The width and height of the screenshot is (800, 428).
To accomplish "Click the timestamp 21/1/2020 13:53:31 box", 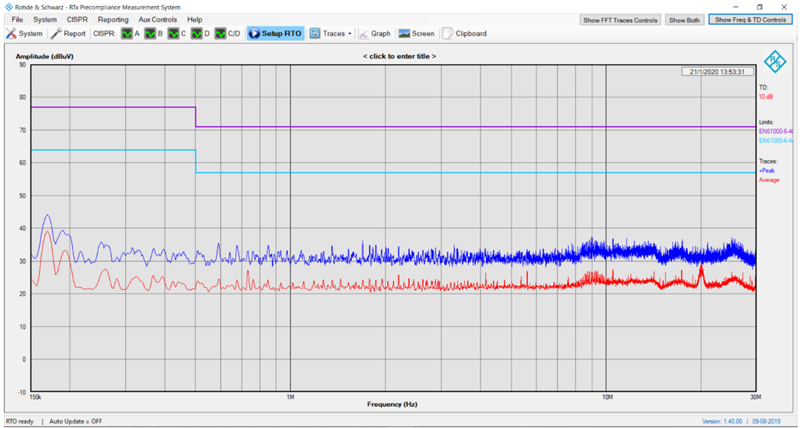I will pos(717,72).
